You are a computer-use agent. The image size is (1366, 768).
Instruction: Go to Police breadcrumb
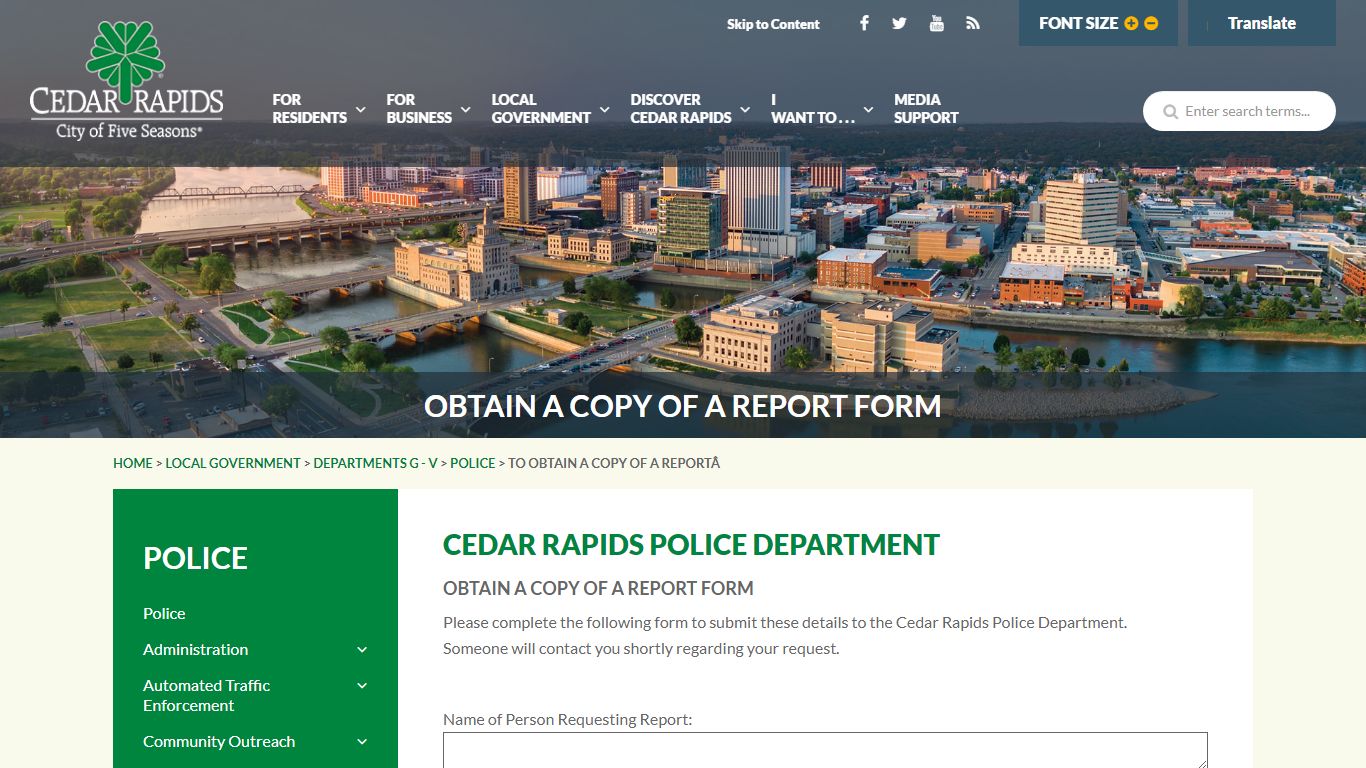473,463
